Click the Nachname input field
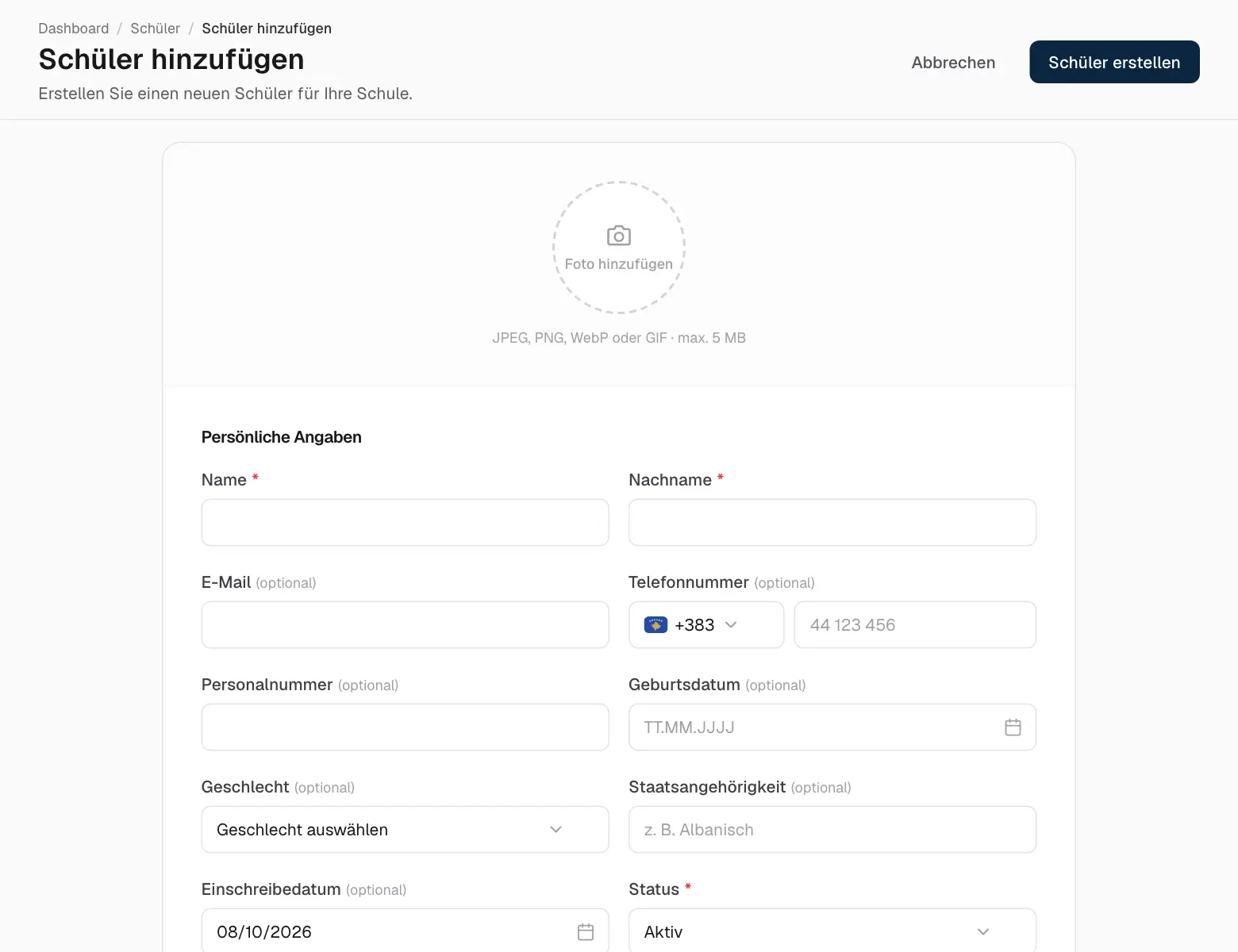The image size is (1238, 952). [x=832, y=522]
